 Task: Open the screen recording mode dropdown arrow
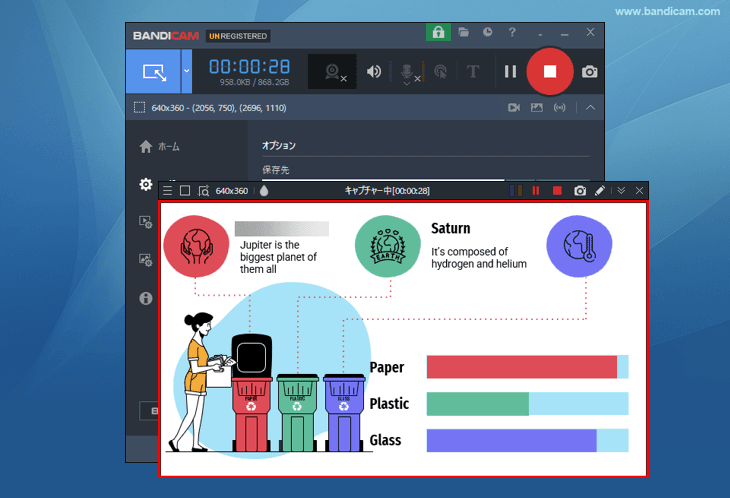coord(187,71)
